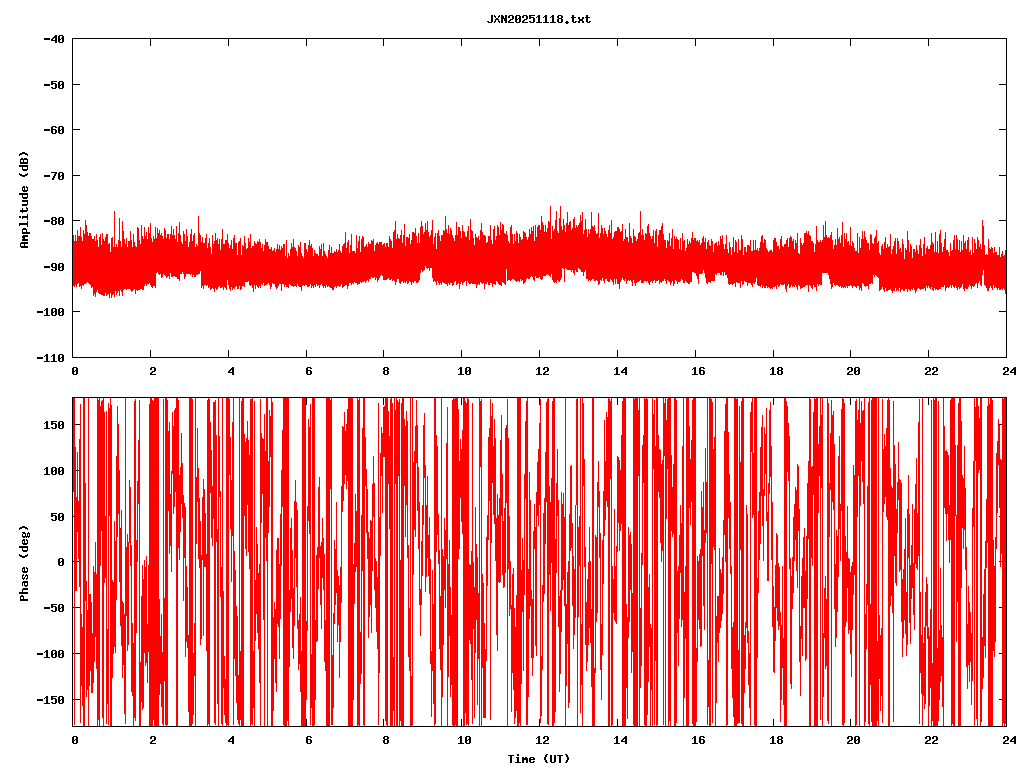Click hour 12 tick below amplitude plot
The image size is (1024, 768).
click(541, 371)
